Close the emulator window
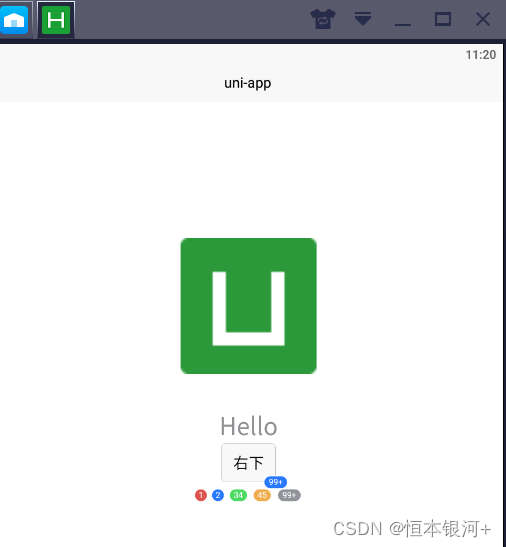Image resolution: width=506 pixels, height=547 pixels. click(483, 19)
